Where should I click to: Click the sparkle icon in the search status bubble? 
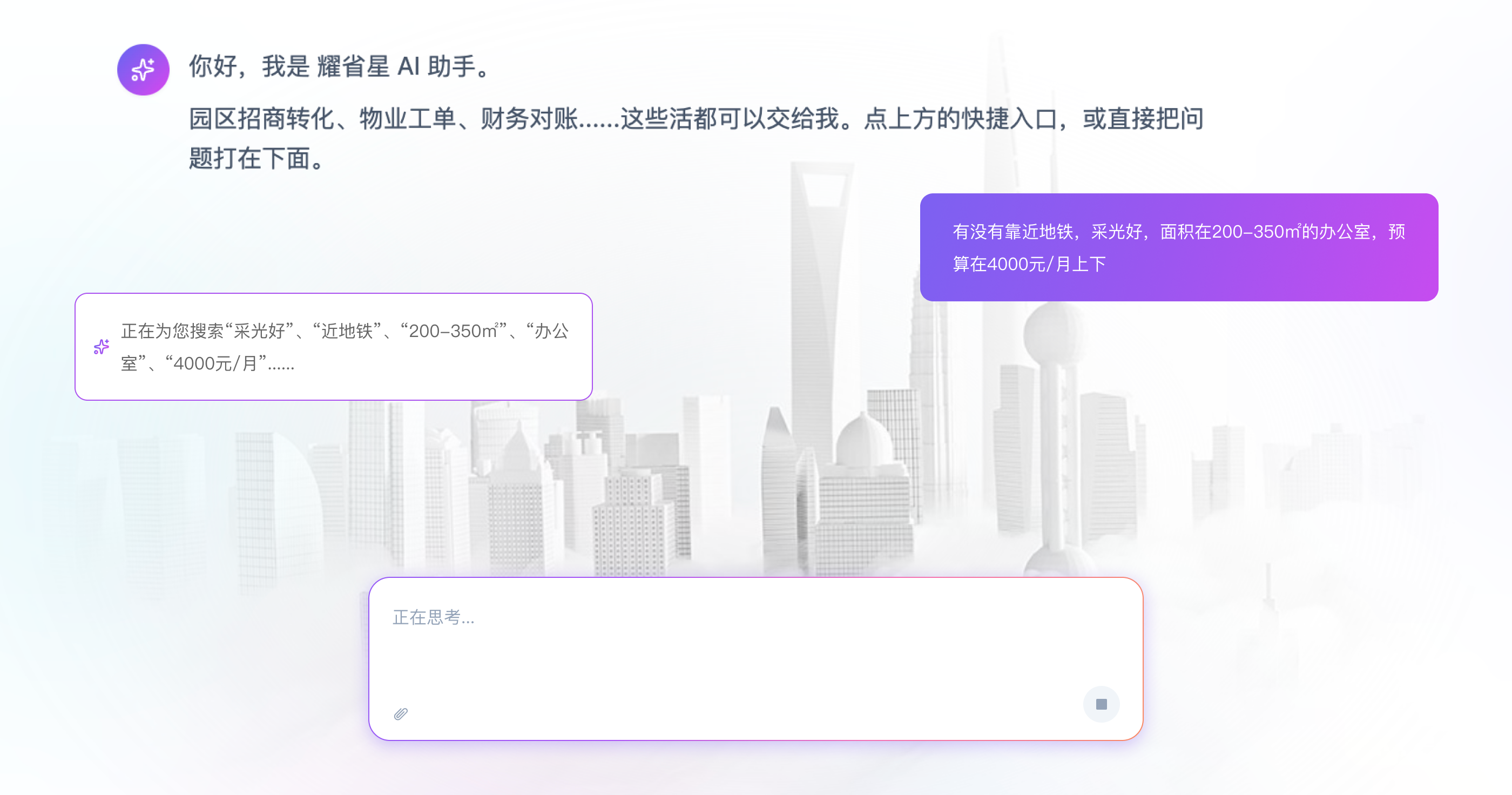(x=102, y=347)
